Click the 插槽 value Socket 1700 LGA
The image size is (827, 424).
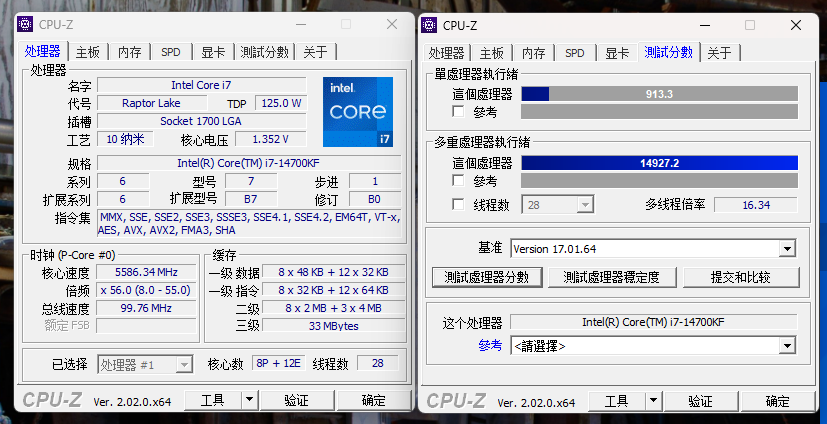201,121
